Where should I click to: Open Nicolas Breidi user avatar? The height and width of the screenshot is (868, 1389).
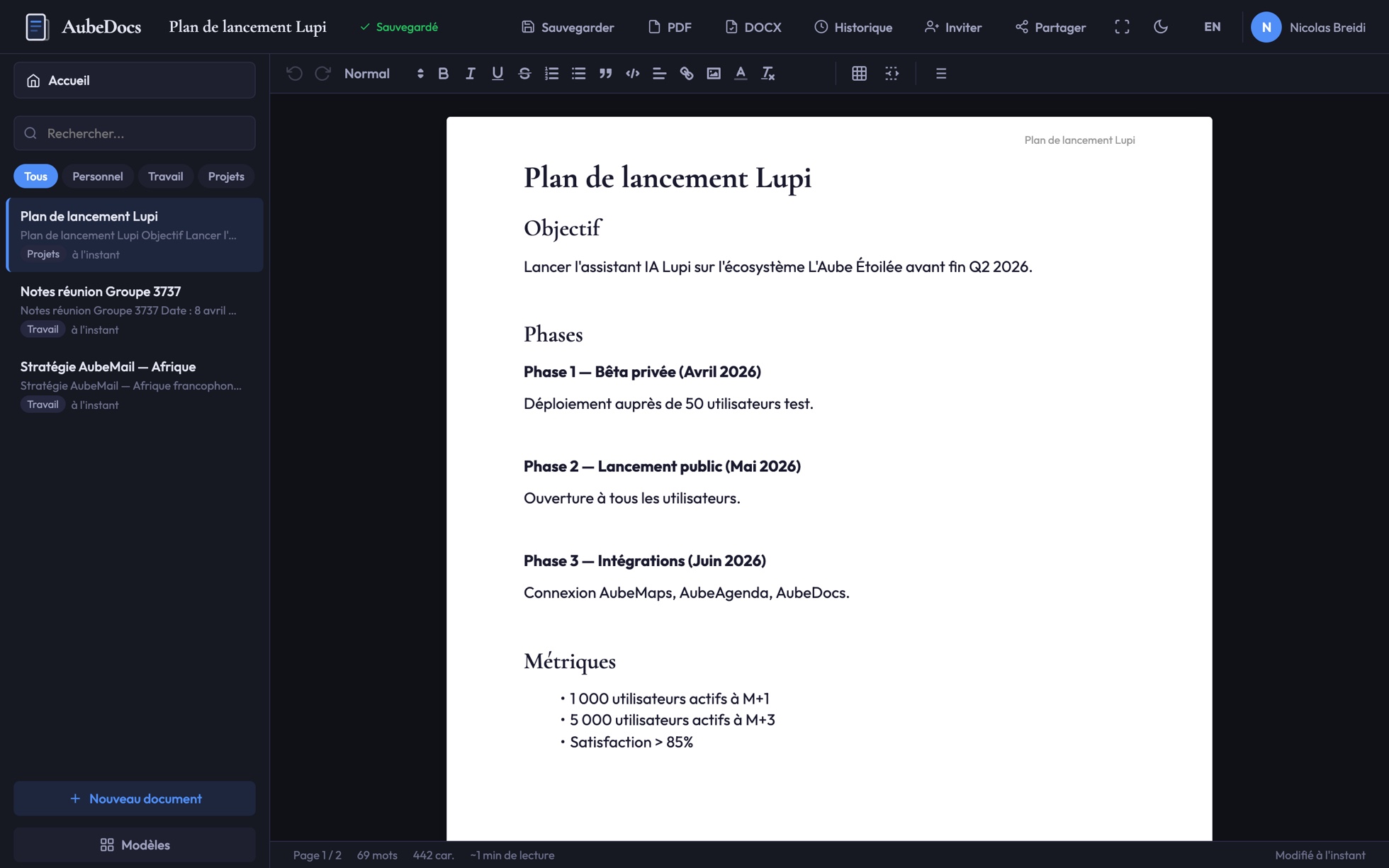(1266, 27)
